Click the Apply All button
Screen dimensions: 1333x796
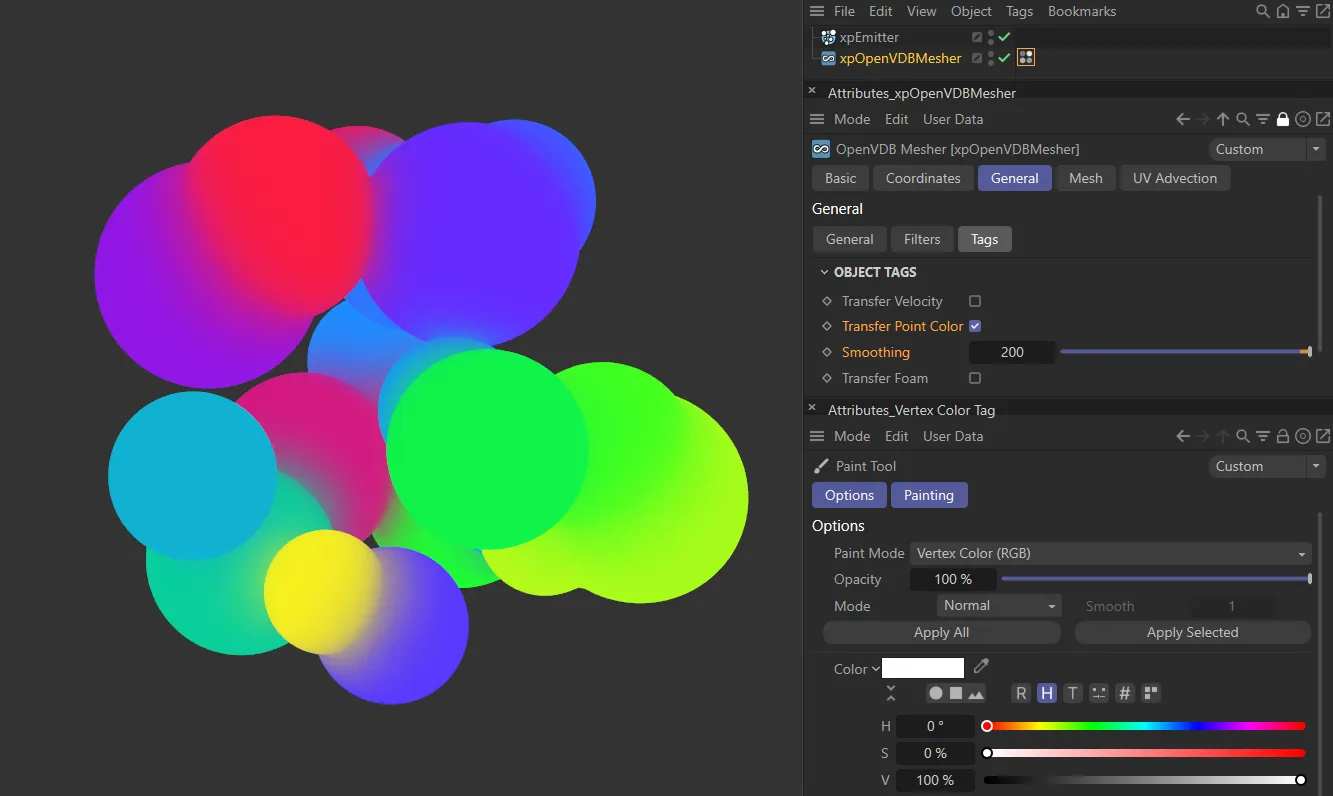pos(941,632)
